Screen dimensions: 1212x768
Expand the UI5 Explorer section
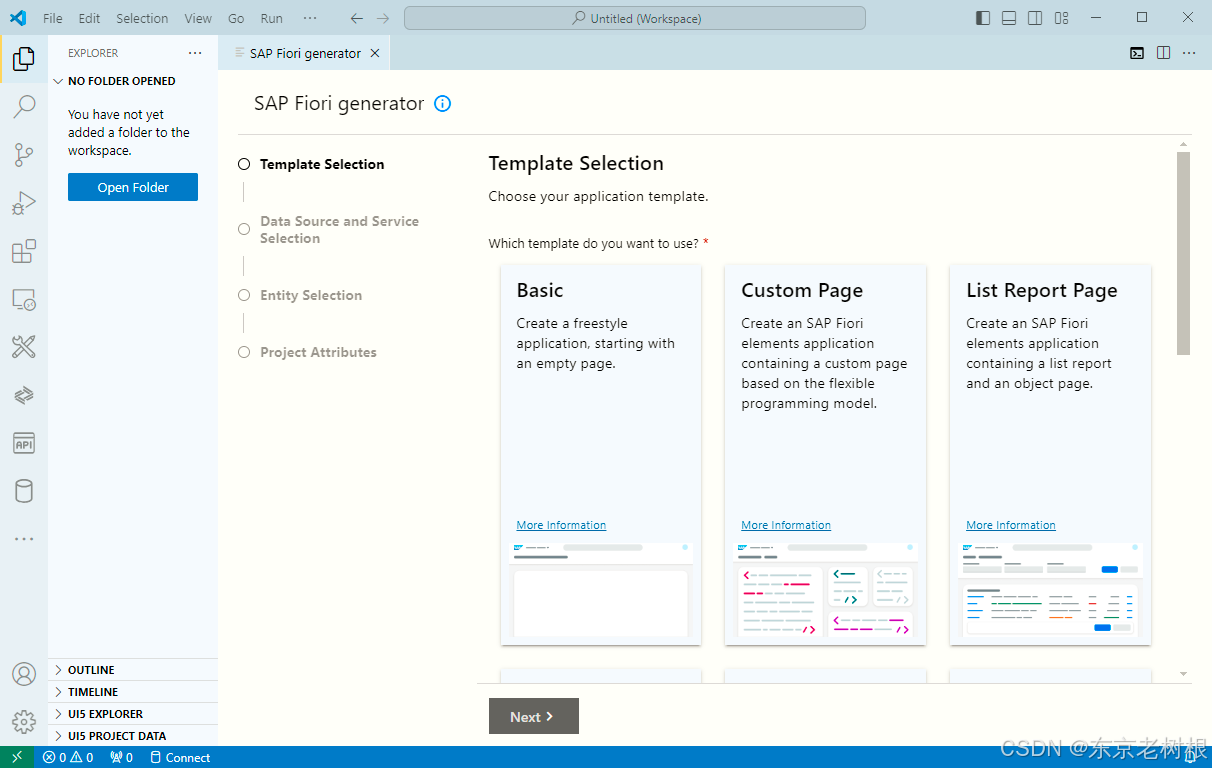click(x=133, y=714)
